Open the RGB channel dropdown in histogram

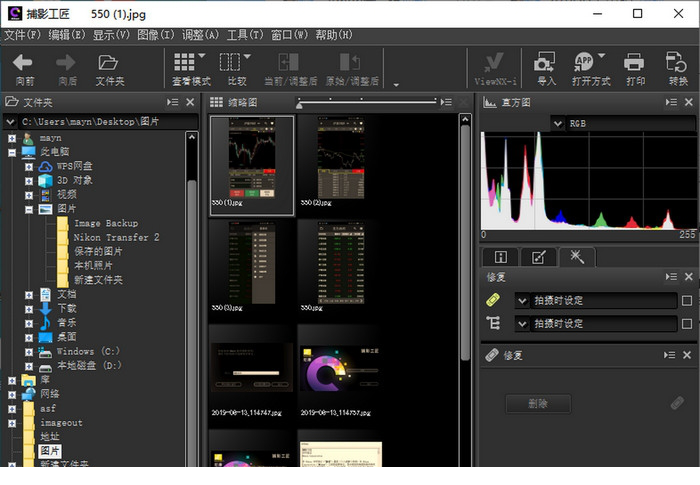(x=558, y=123)
